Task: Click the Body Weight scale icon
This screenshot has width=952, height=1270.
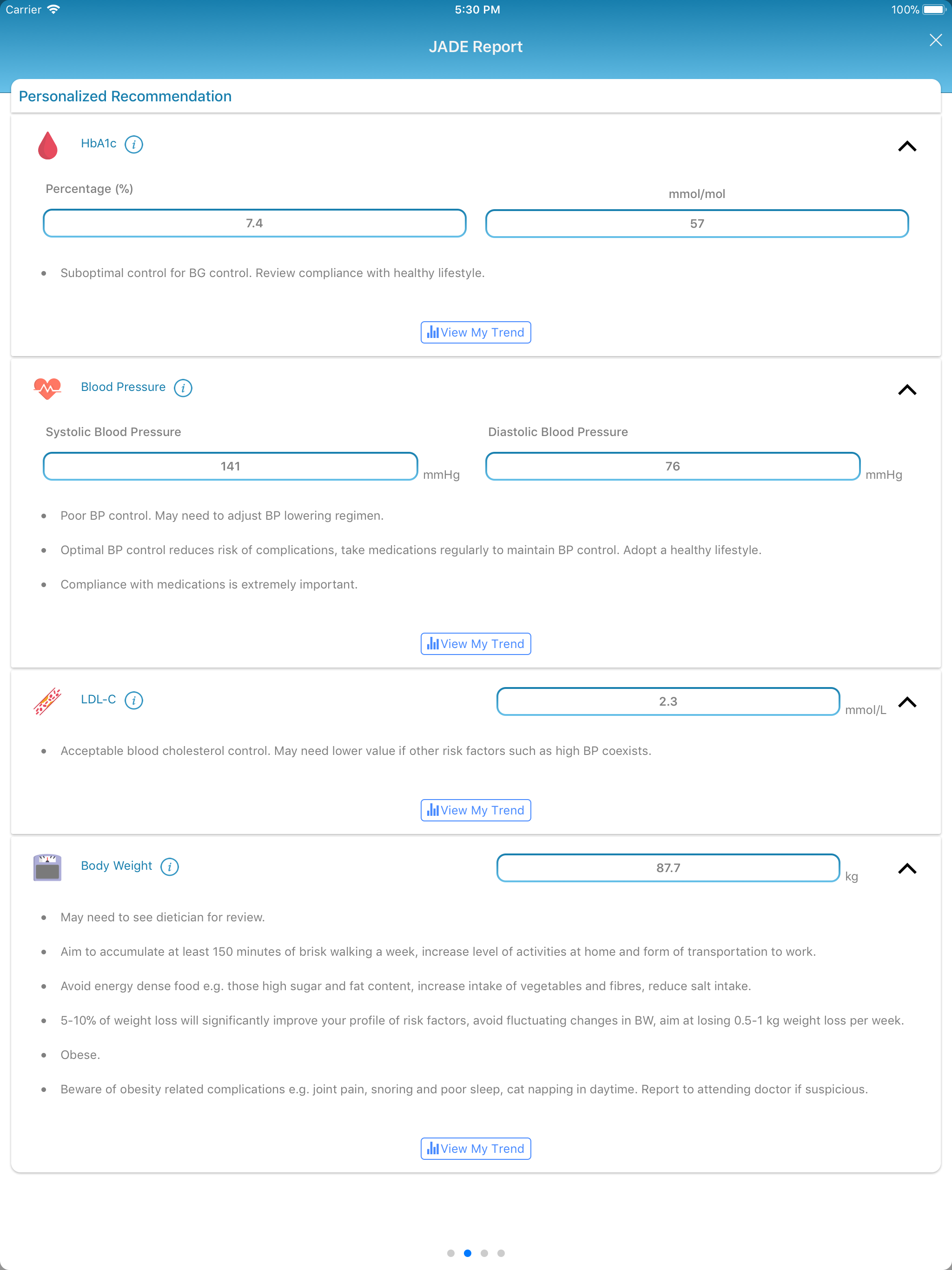Action: (x=48, y=867)
